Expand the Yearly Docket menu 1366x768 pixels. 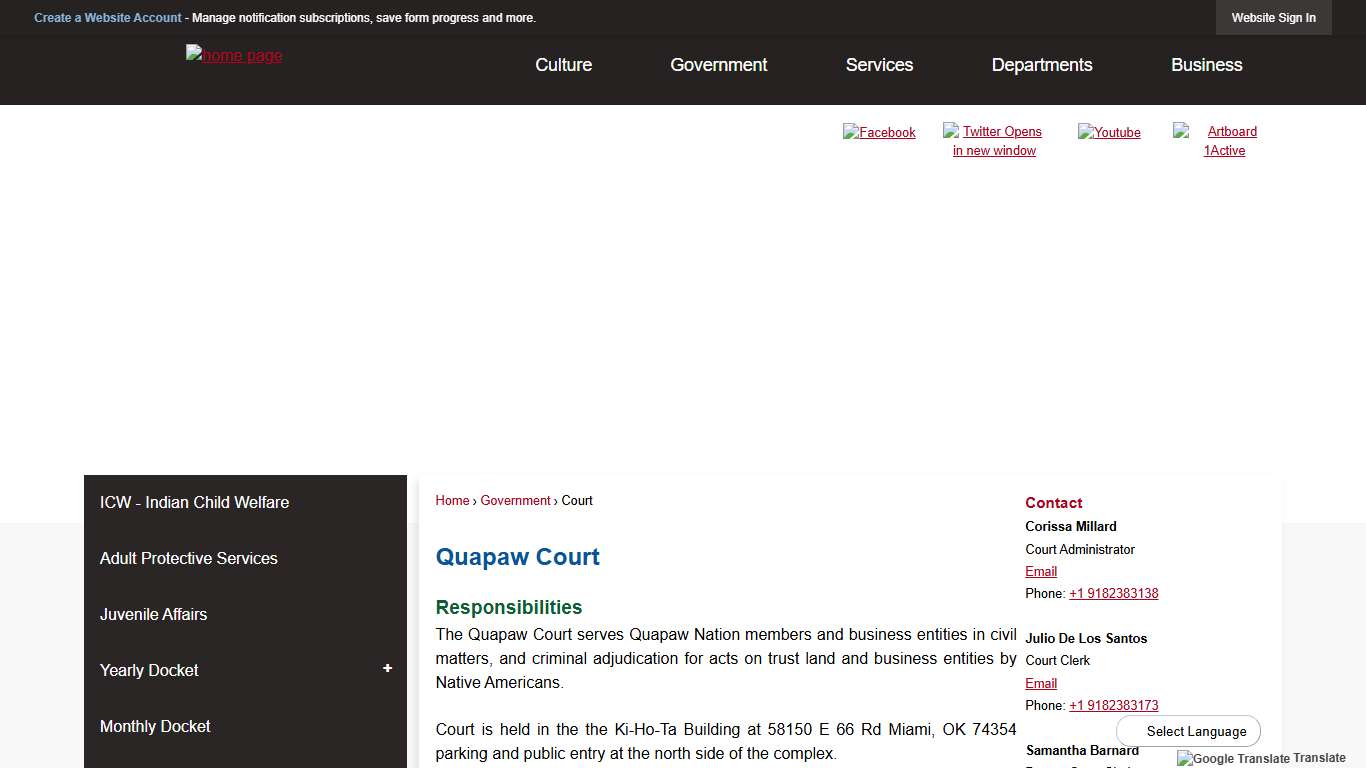click(x=387, y=668)
